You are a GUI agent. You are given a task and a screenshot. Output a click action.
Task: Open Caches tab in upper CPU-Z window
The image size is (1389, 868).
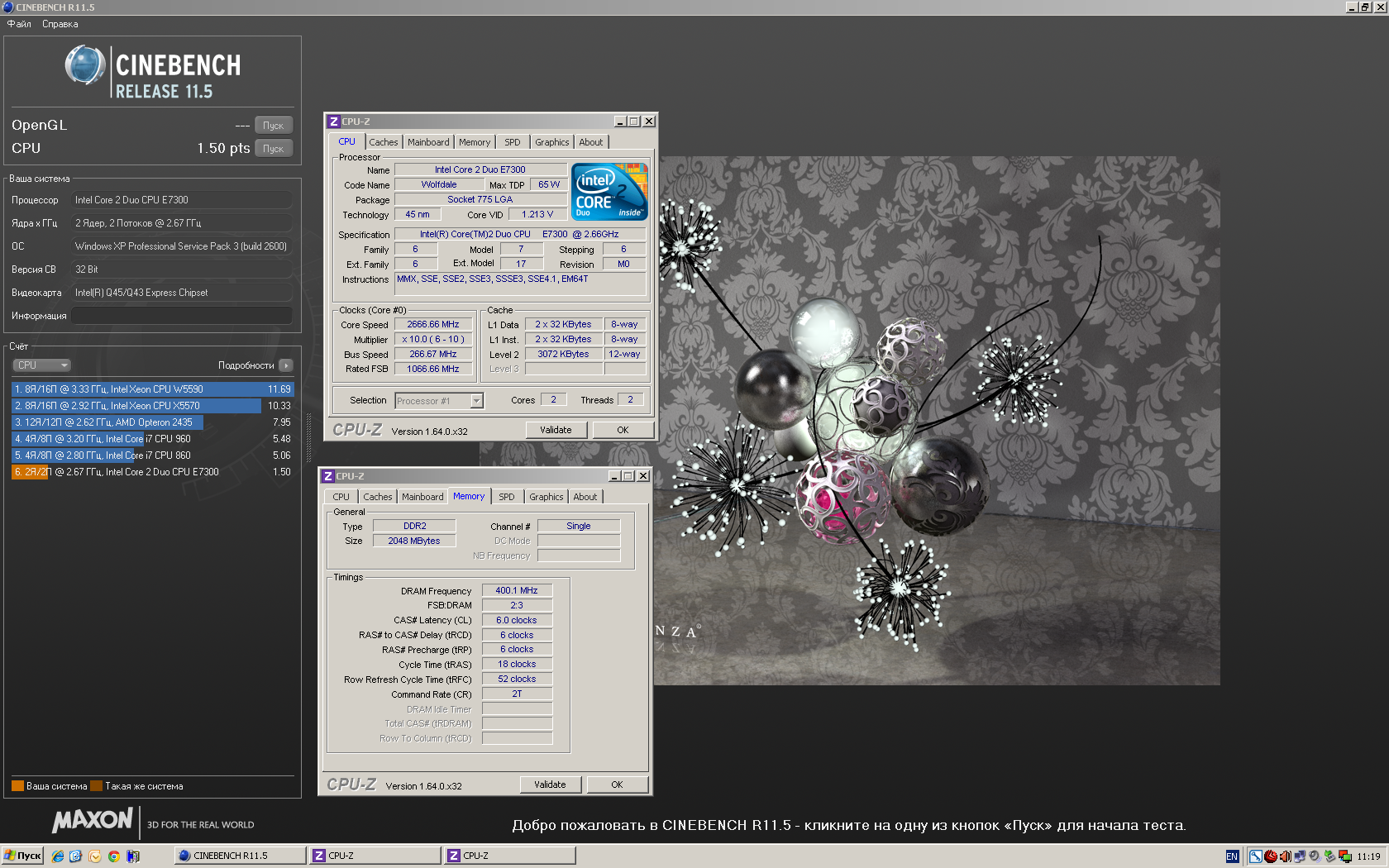(x=384, y=142)
